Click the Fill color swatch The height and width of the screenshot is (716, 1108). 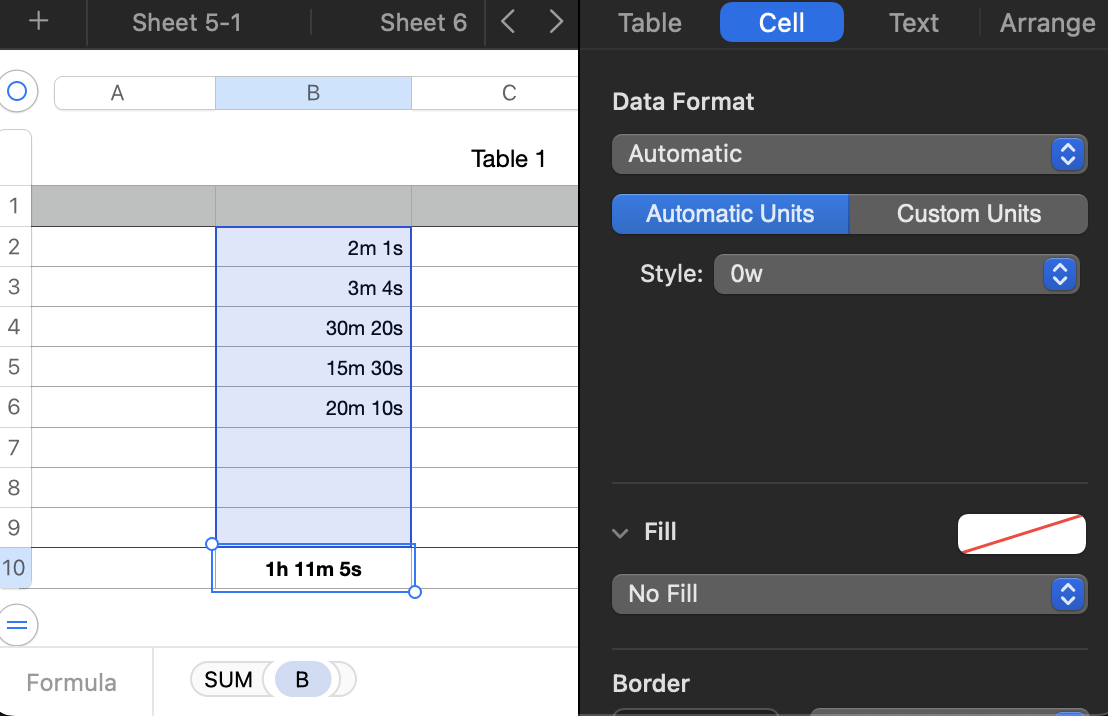tap(1021, 534)
